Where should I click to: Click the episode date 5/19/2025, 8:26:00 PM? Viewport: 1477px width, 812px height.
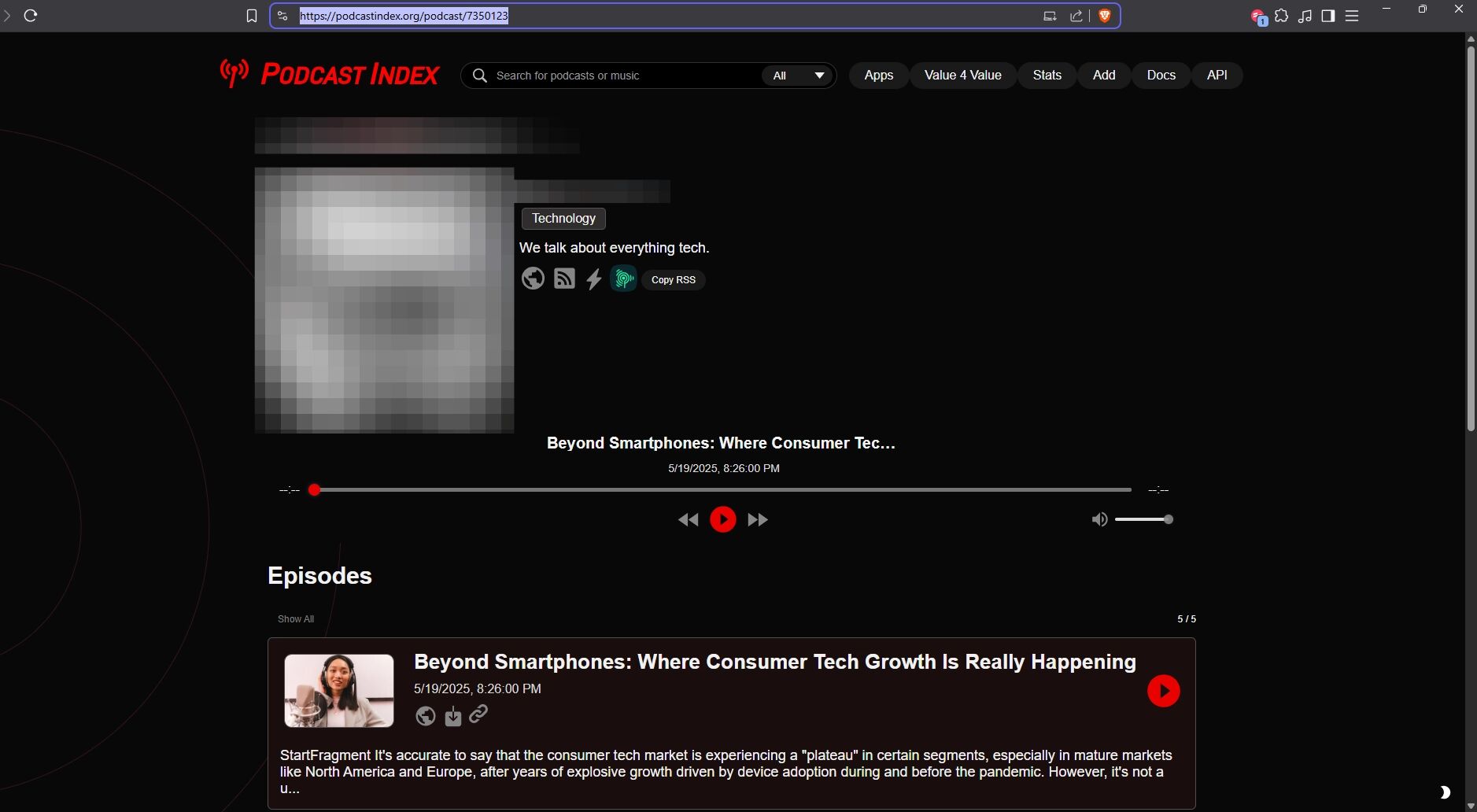(478, 688)
